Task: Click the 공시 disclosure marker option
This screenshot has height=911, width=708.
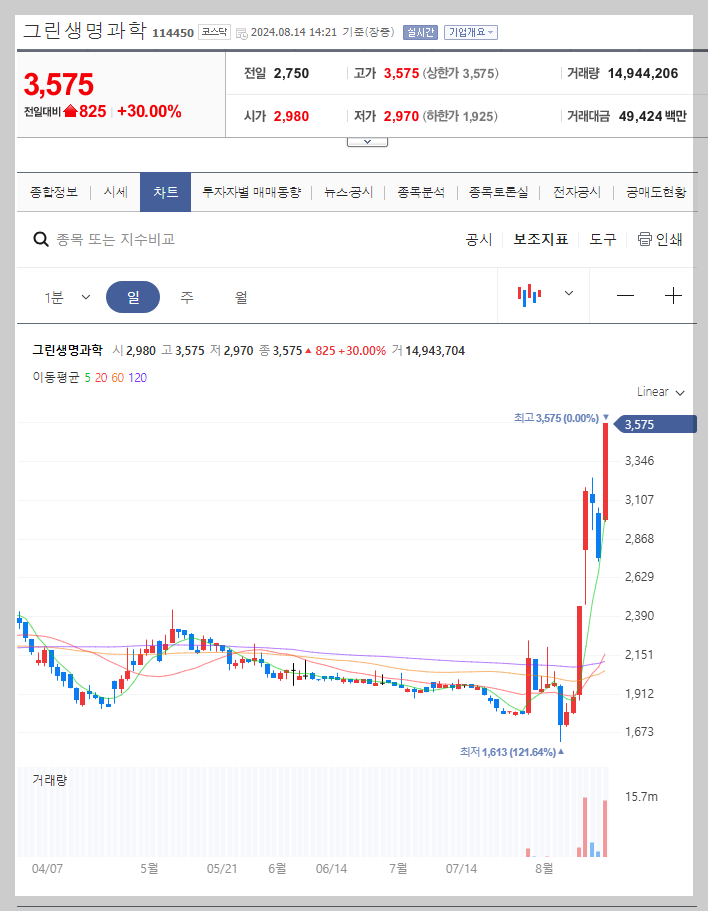Action: click(x=480, y=239)
